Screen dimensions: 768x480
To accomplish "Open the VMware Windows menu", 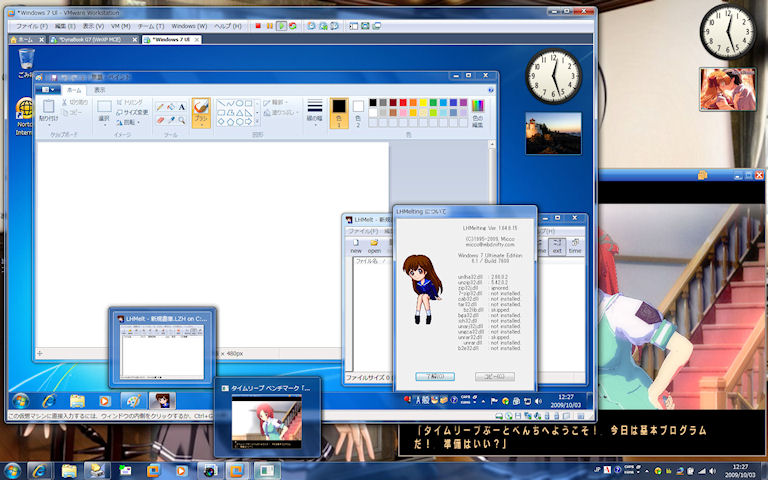I will pyautogui.click(x=189, y=26).
